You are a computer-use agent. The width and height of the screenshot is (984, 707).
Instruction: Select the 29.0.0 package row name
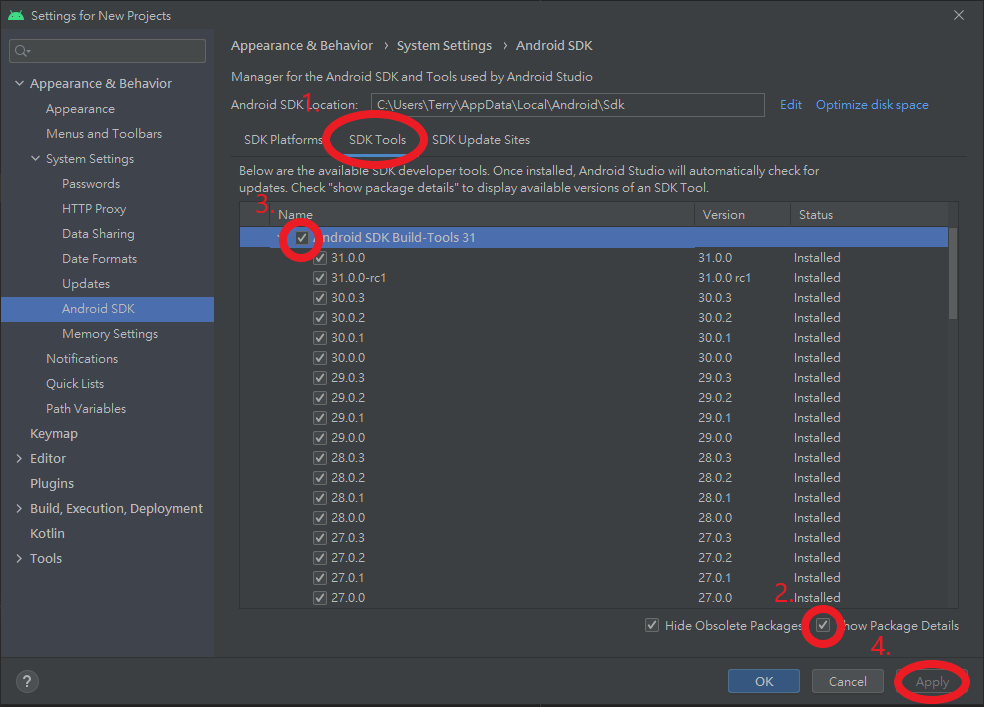(348, 438)
